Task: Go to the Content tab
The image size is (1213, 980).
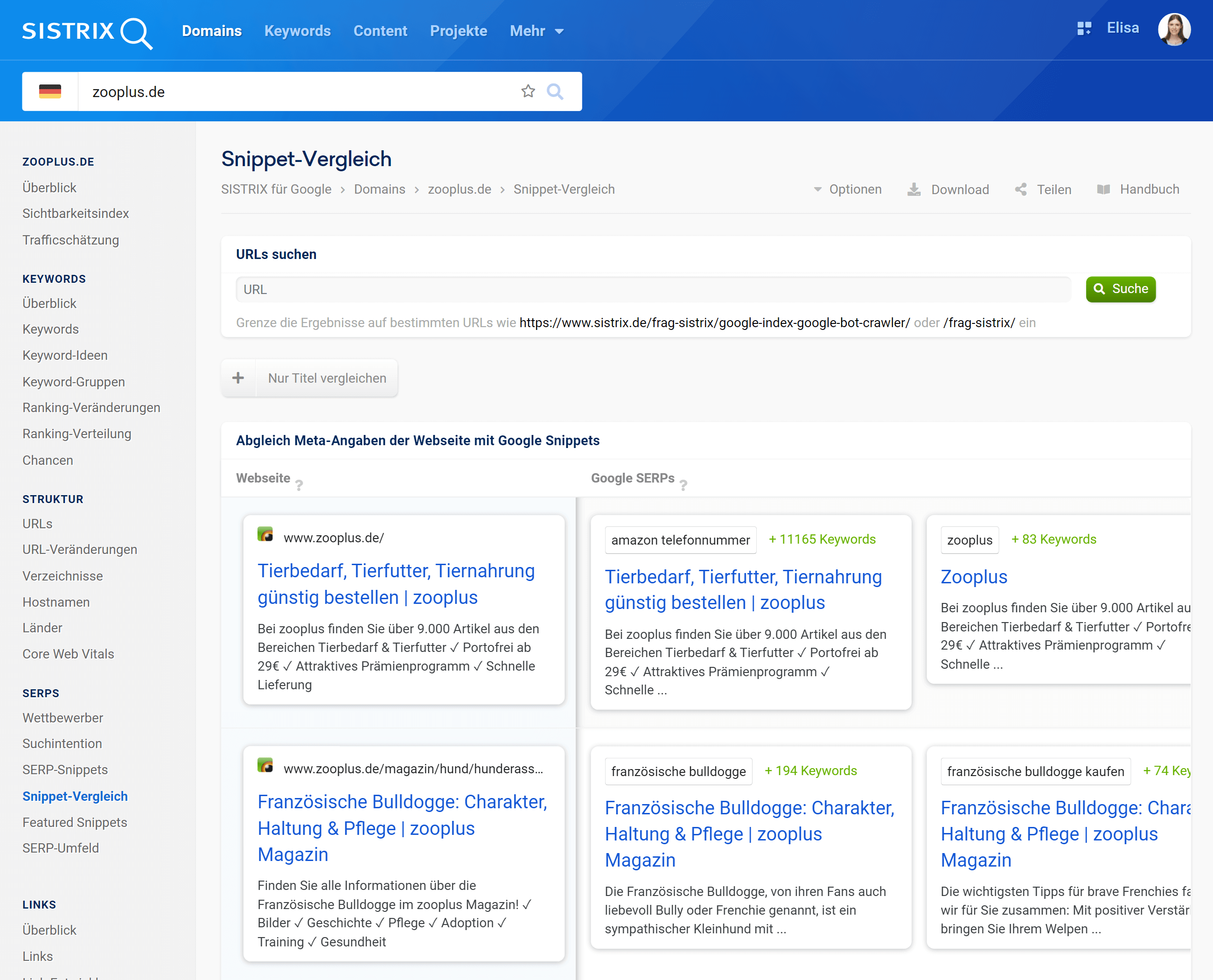Action: (380, 31)
